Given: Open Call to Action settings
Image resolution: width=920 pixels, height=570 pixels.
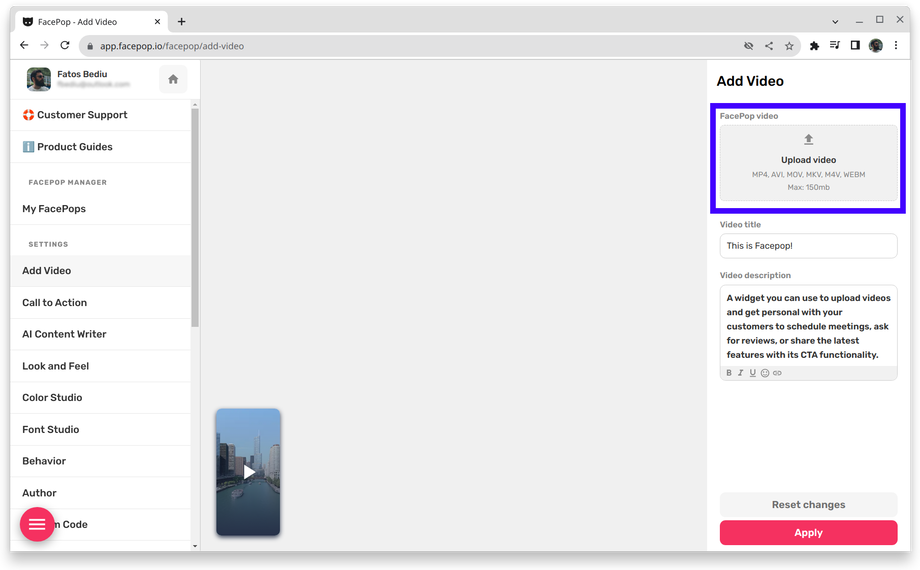Looking at the screenshot, I should [x=100, y=303].
